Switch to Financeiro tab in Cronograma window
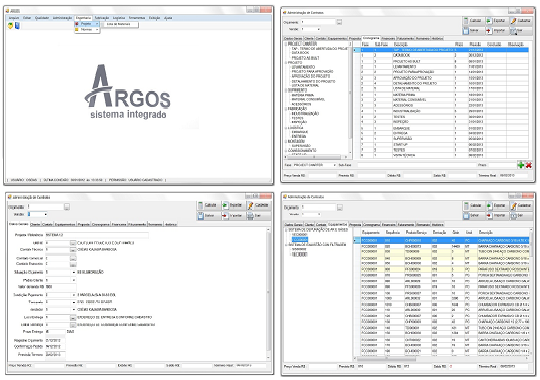 388,38
